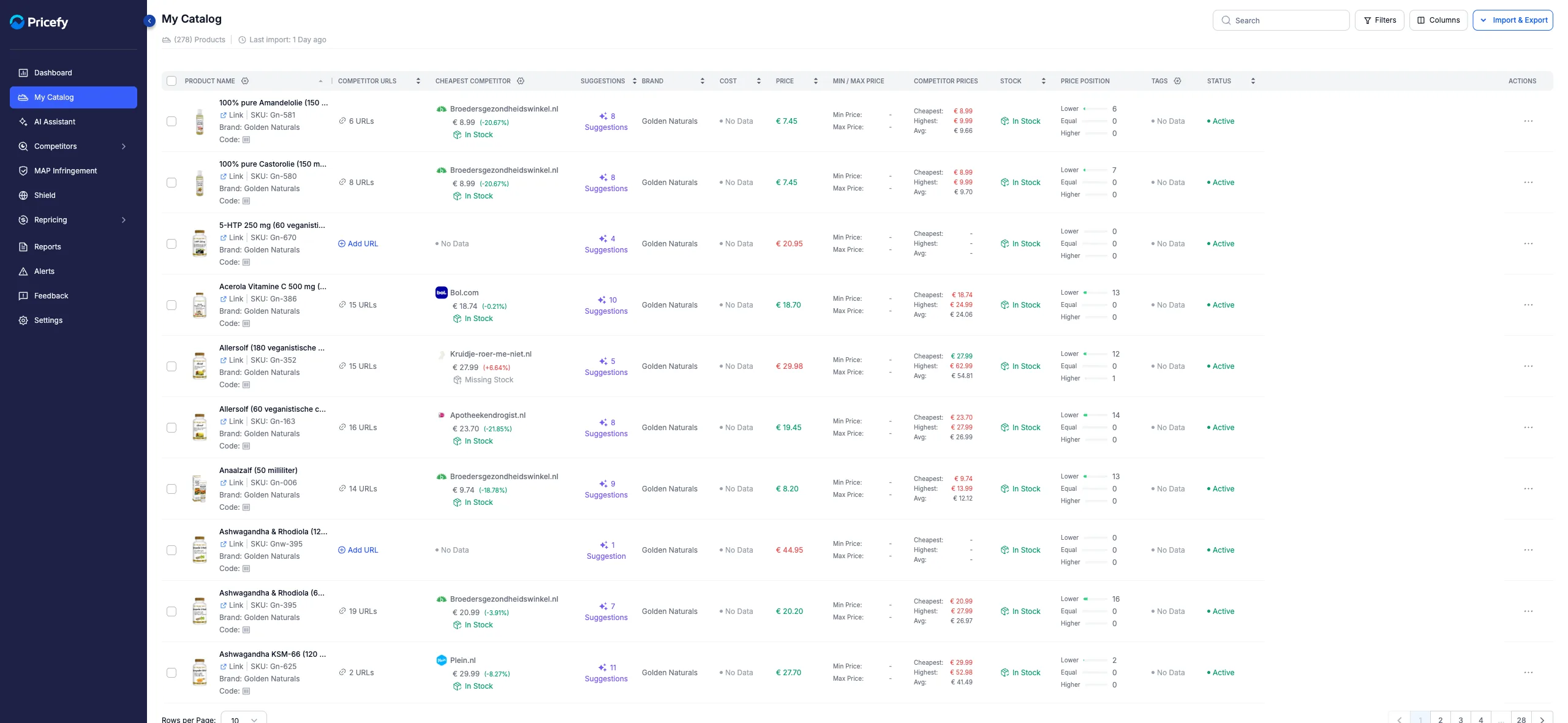The width and height of the screenshot is (1568, 723).
Task: Open actions menu for Anaalzalf row
Action: point(1528,489)
